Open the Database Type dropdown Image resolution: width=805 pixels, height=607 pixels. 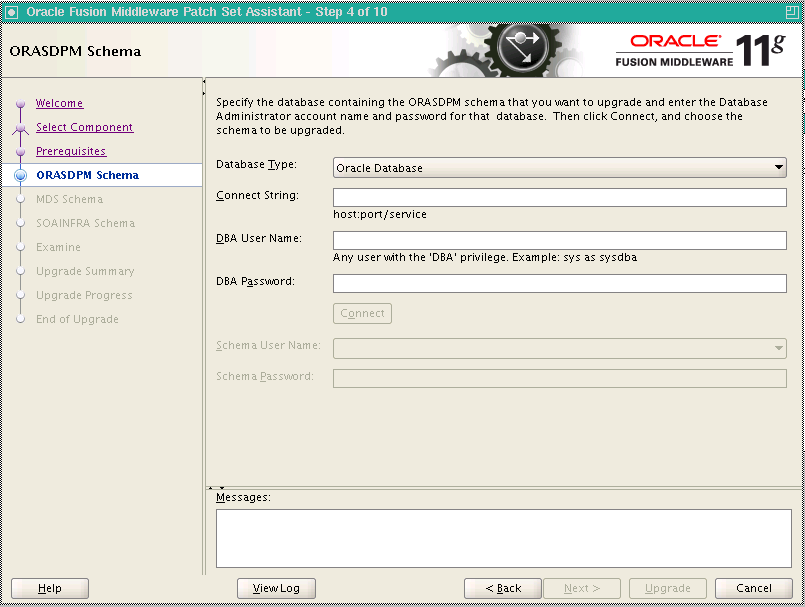pos(560,168)
